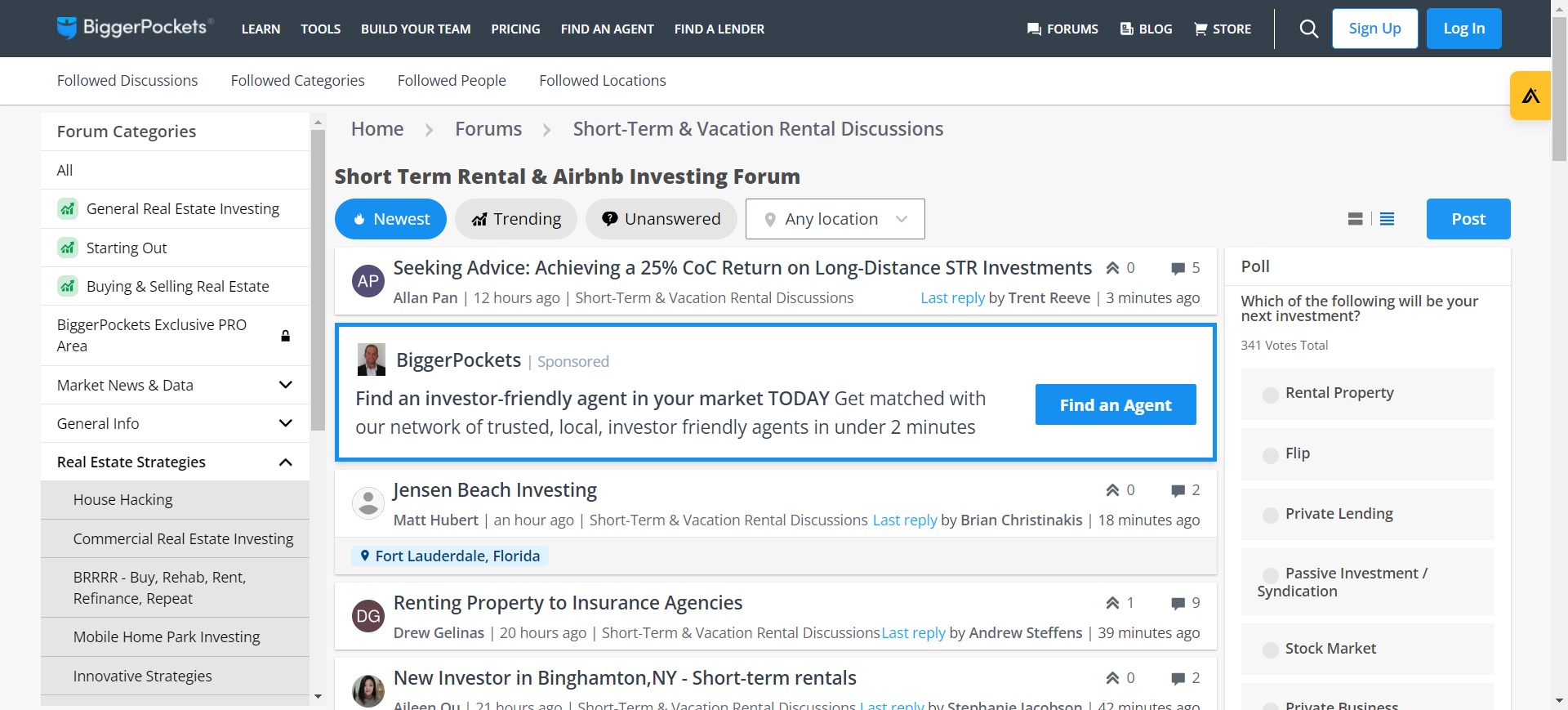Open BUILD YOUR TEAM menu
This screenshot has height=710, width=1568.
416,29
